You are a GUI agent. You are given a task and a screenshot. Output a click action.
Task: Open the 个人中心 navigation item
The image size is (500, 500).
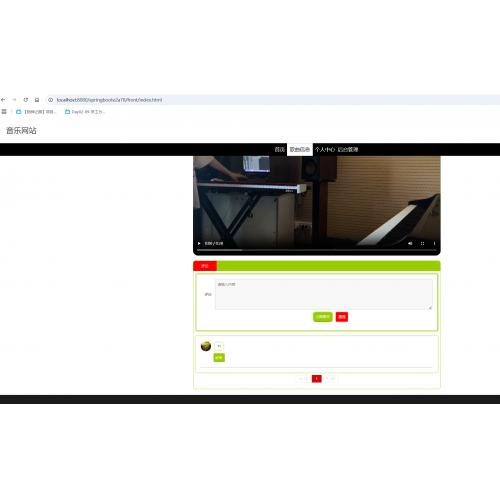pyautogui.click(x=325, y=149)
